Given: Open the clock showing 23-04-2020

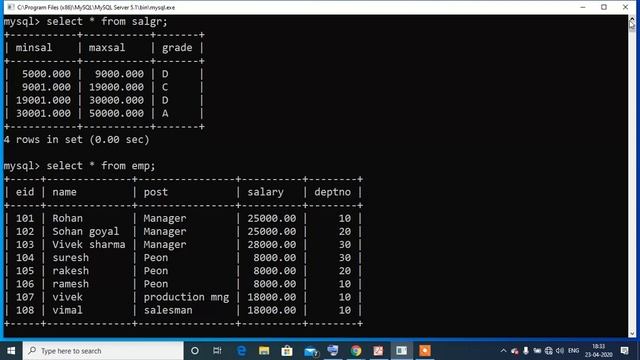Looking at the screenshot, I should (599, 351).
